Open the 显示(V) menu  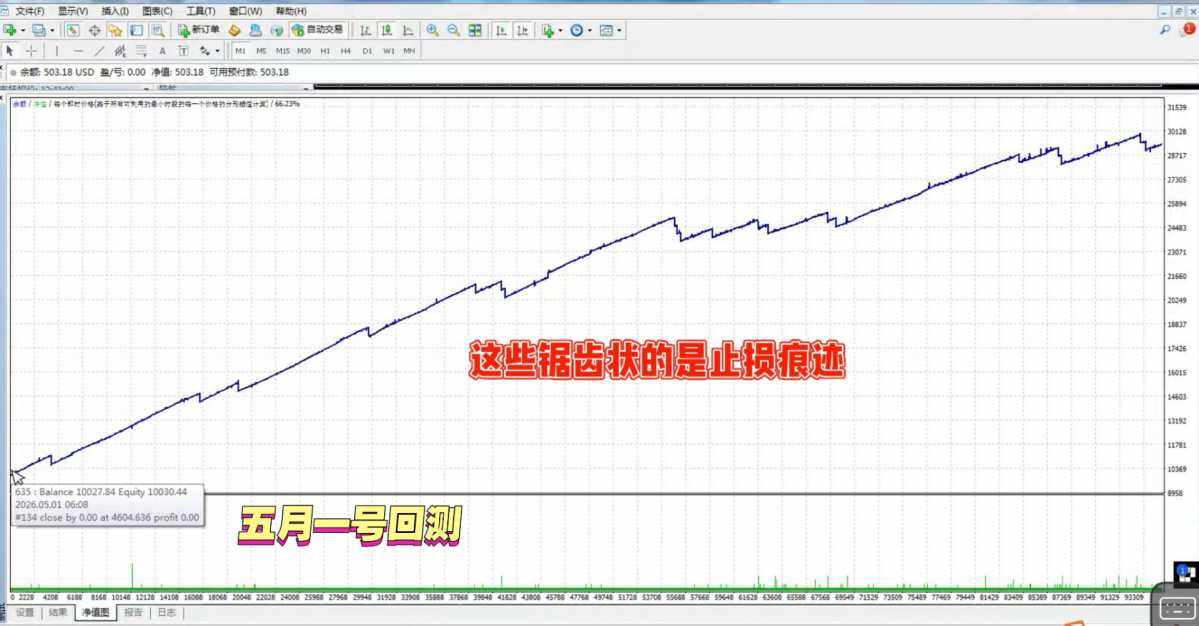(73, 11)
